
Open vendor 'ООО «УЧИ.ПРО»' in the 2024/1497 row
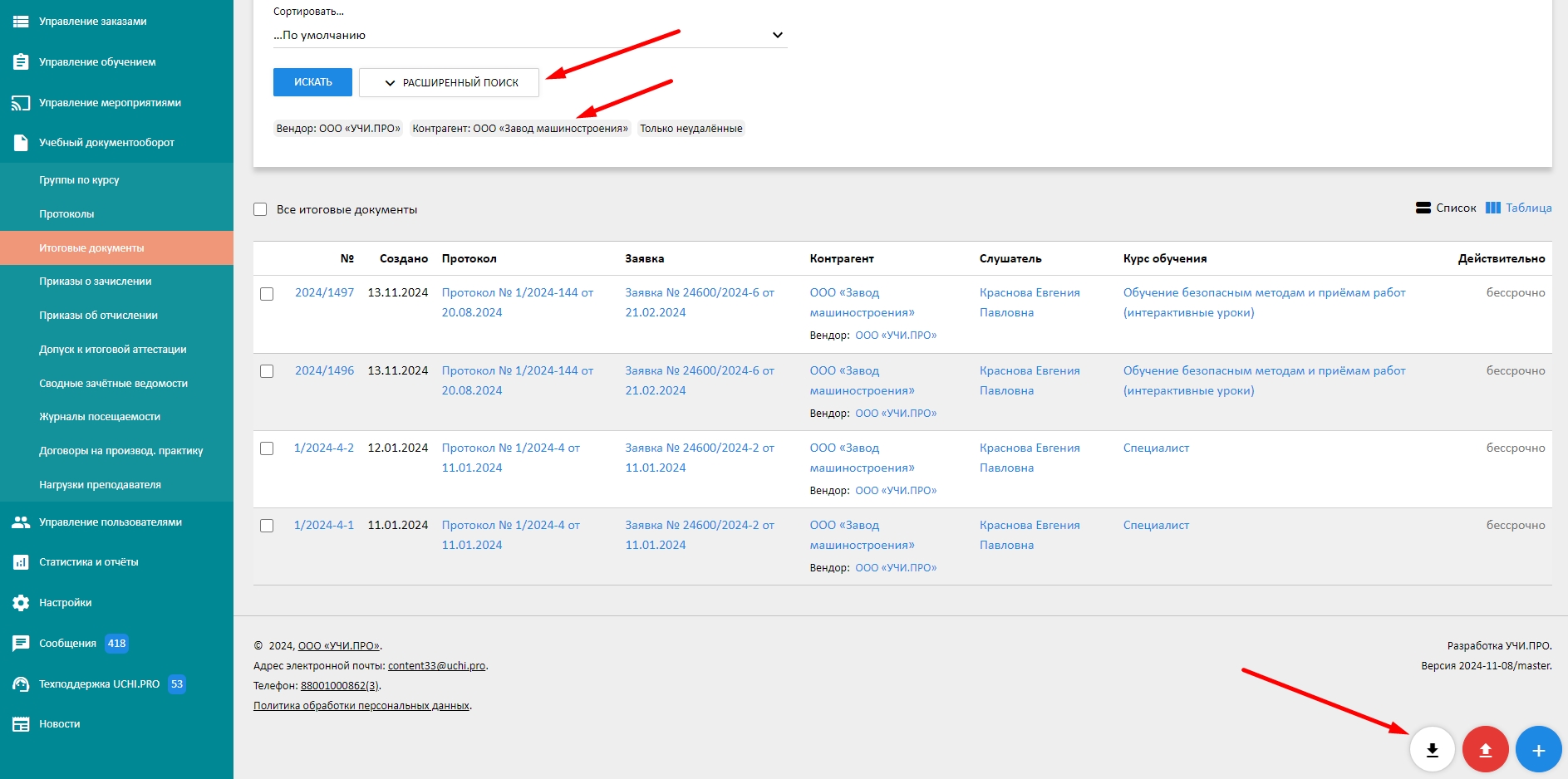click(x=896, y=336)
